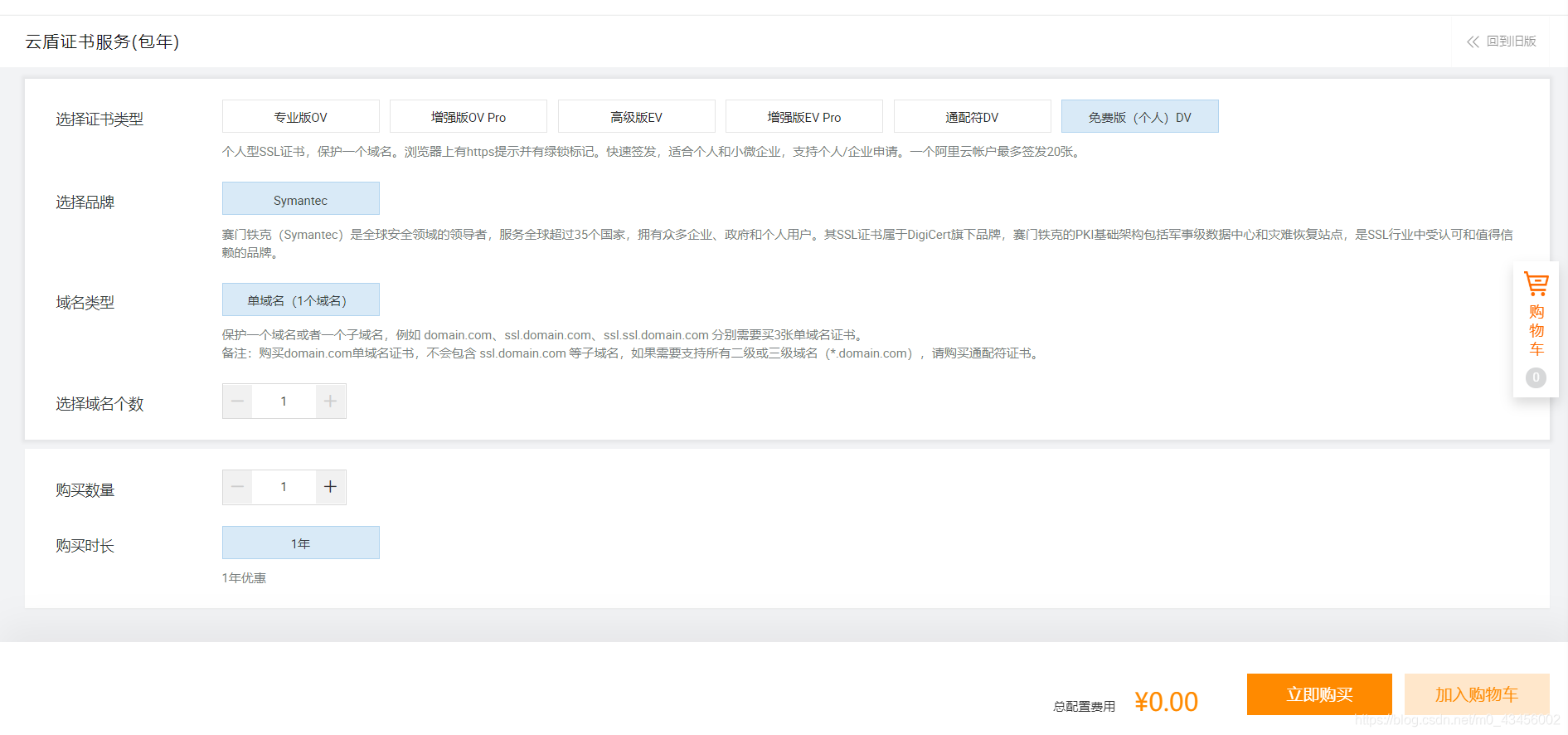
Task: Click the 选择品牌 label
Action: point(85,202)
